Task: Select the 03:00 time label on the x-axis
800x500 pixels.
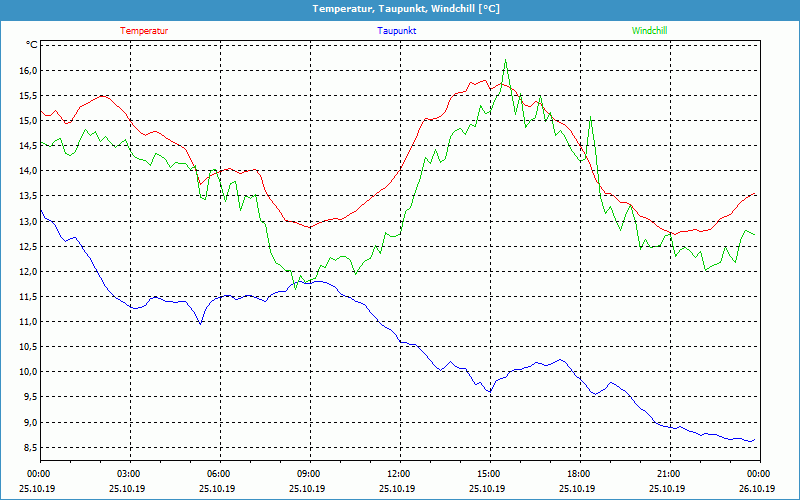Action: click(129, 474)
